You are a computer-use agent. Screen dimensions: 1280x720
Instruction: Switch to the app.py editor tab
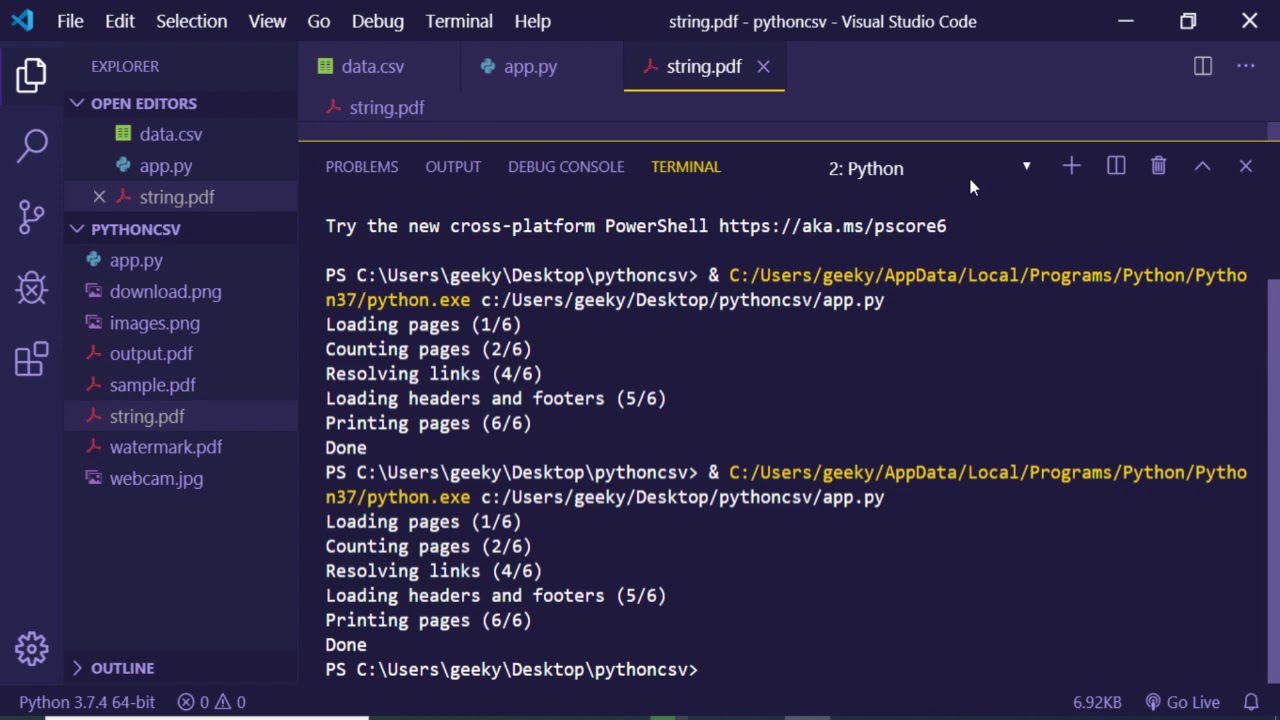pos(530,67)
